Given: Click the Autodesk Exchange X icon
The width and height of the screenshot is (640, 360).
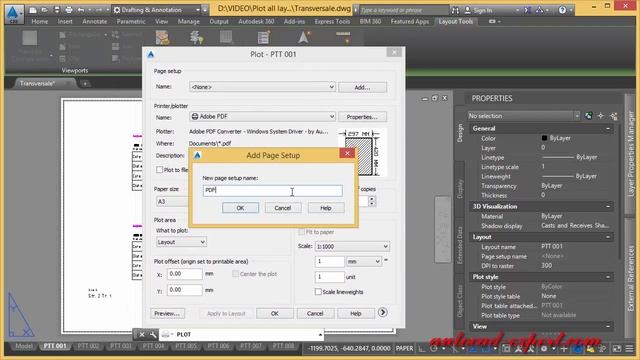Looking at the screenshot, I should coord(527,10).
